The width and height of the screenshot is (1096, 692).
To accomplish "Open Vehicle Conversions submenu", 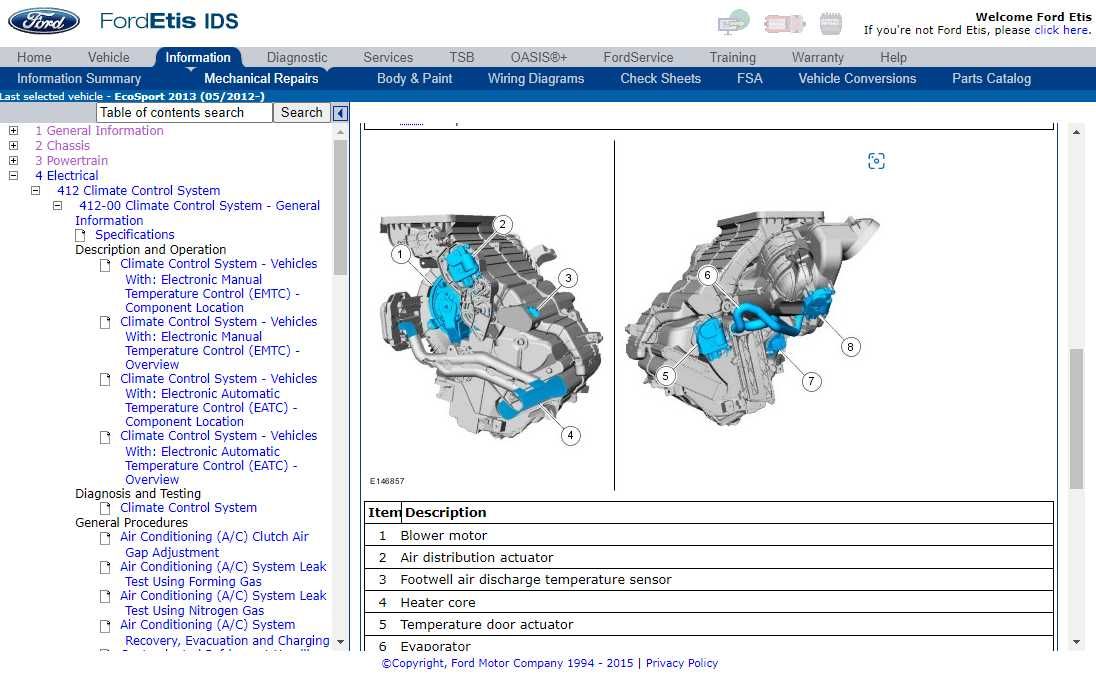I will [x=857, y=78].
